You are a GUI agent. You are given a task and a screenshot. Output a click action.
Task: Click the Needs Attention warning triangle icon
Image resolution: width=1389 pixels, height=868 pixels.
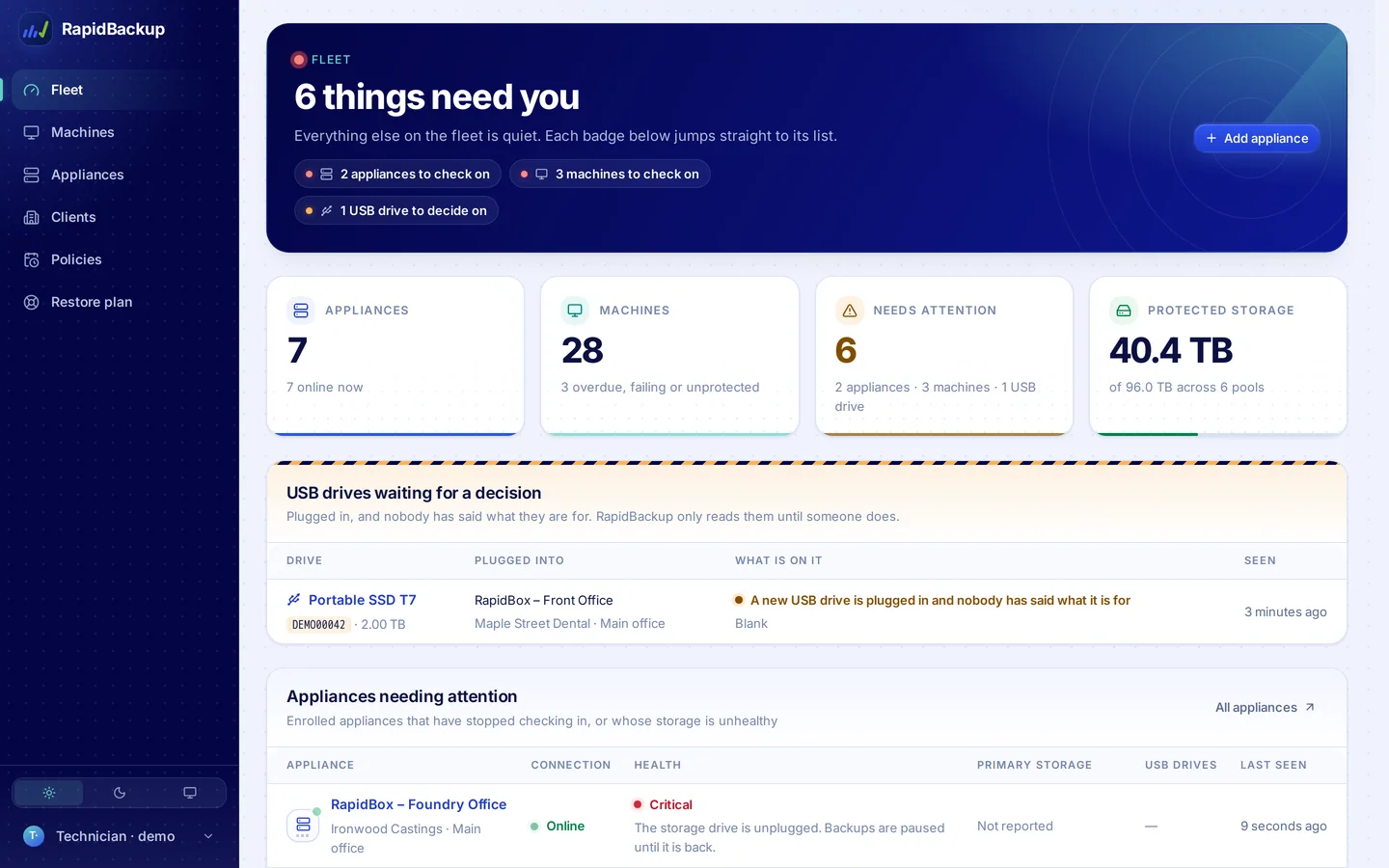click(x=849, y=311)
